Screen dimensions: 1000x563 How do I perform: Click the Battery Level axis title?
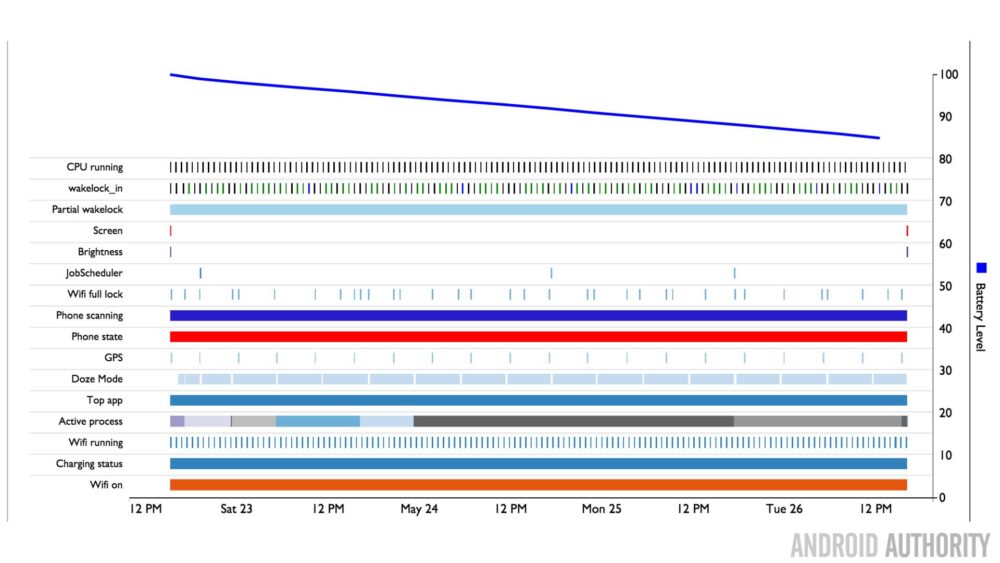point(981,317)
